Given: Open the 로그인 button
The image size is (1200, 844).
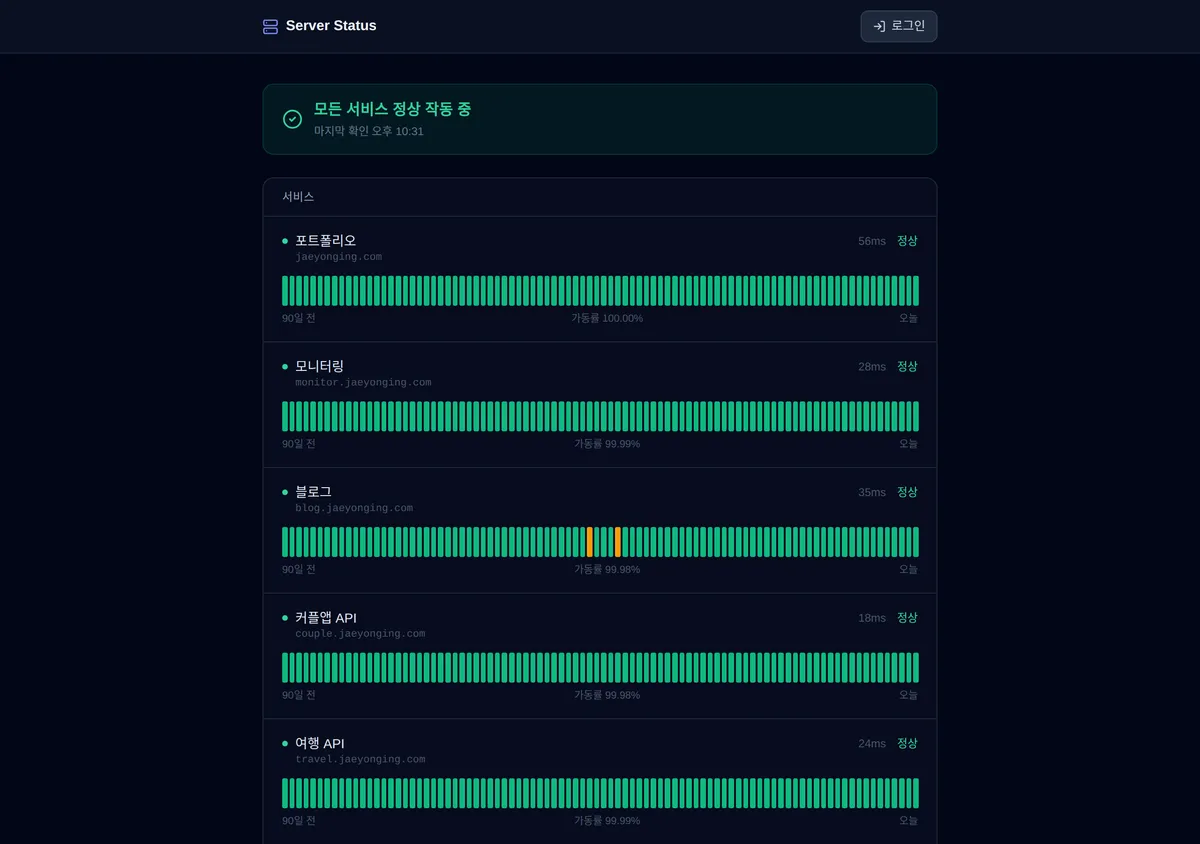Looking at the screenshot, I should (899, 26).
